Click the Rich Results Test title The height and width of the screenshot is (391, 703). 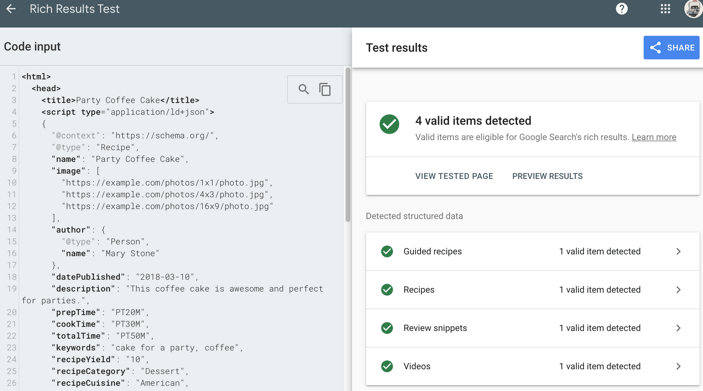point(74,9)
